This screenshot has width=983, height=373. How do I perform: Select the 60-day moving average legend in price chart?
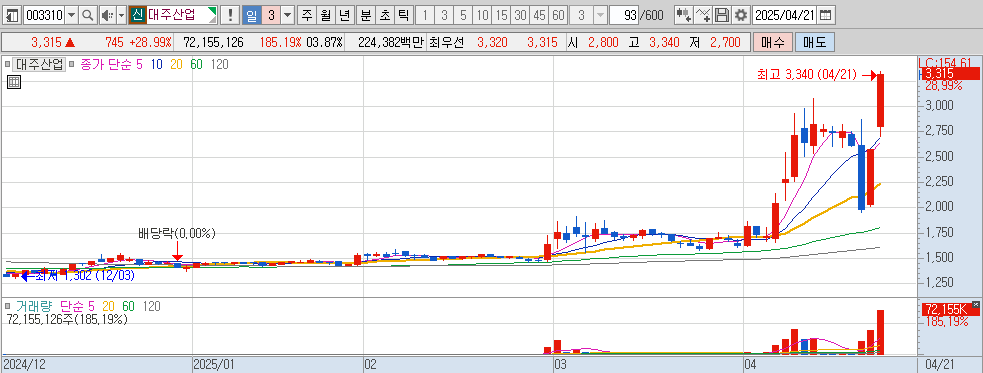pos(196,64)
